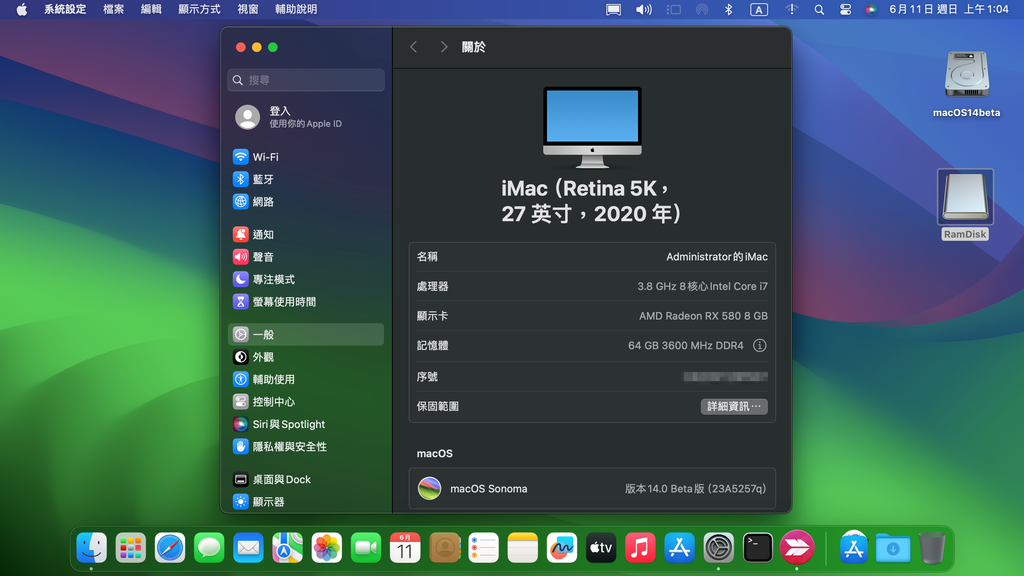Screen dimensions: 1024x576
Task: Open the 編輯 menu
Action: (x=151, y=9)
